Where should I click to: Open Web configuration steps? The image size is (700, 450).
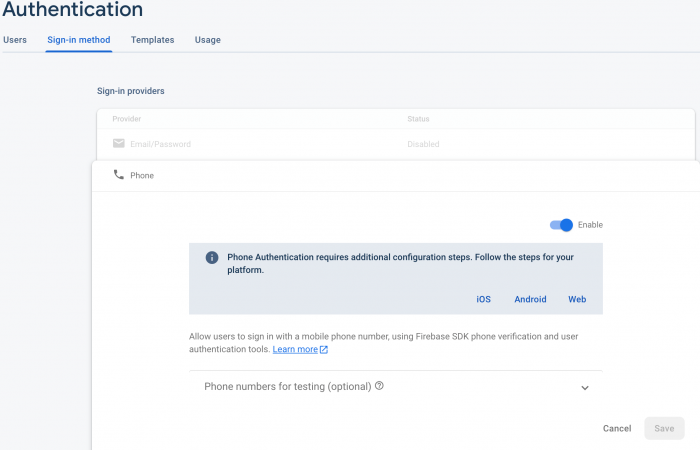(x=577, y=299)
